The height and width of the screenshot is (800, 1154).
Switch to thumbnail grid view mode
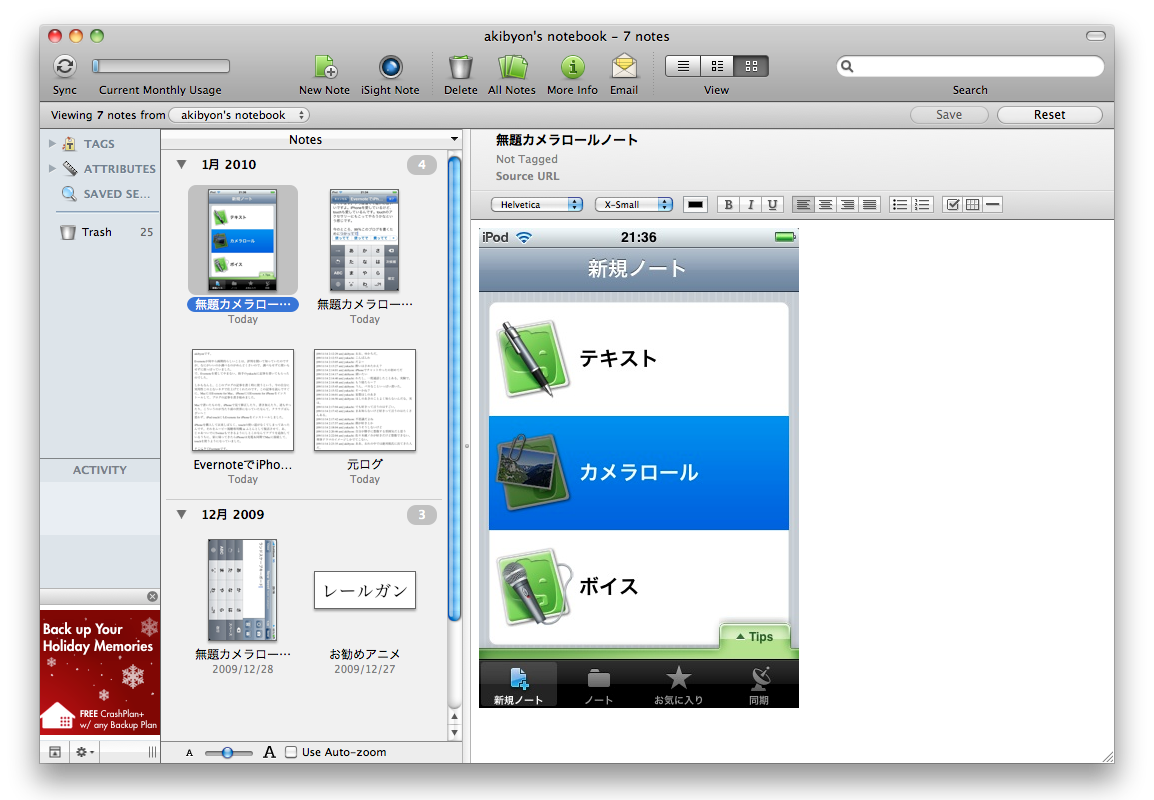point(751,66)
